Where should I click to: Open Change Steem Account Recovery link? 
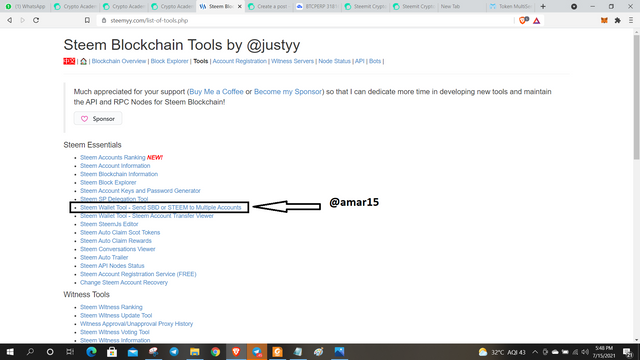pos(124,282)
